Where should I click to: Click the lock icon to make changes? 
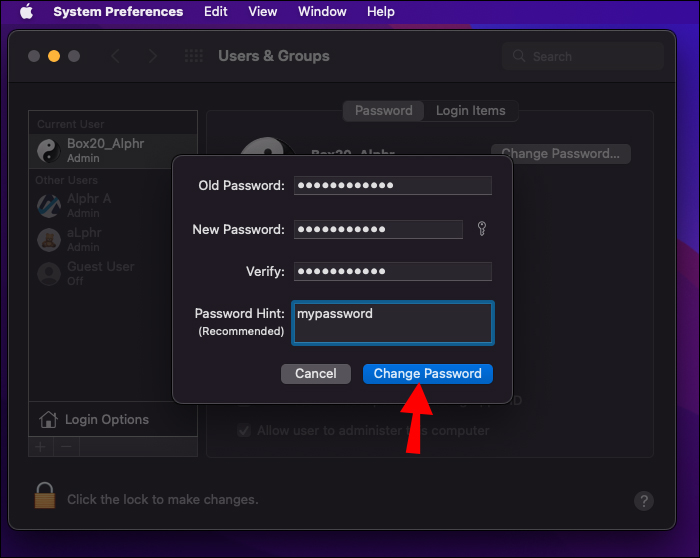pyautogui.click(x=45, y=496)
